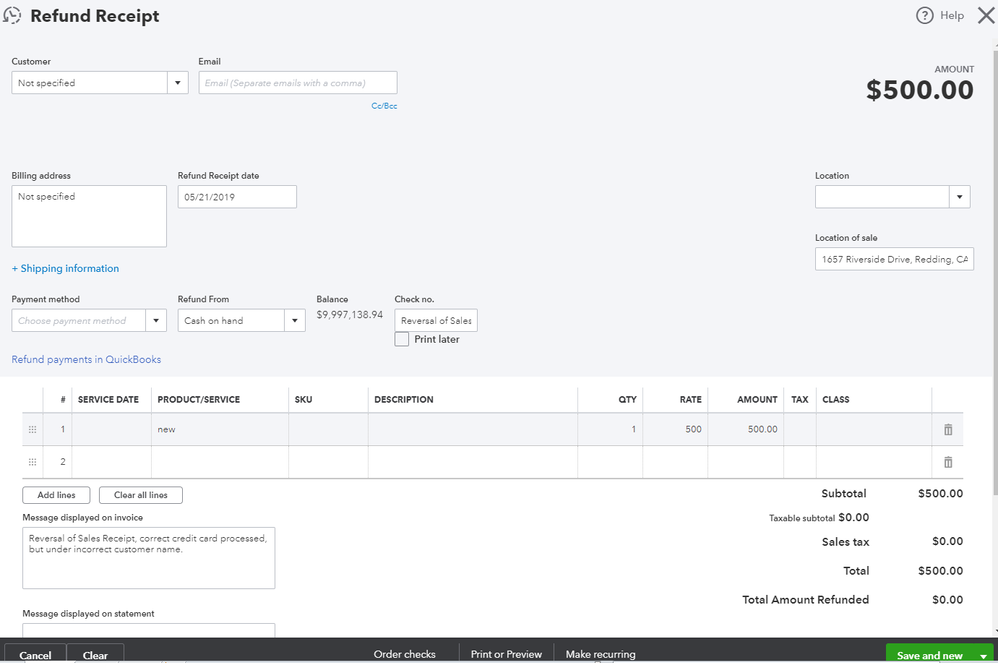998x663 pixels.
Task: Open the Cc/Bcc link
Action: click(384, 106)
